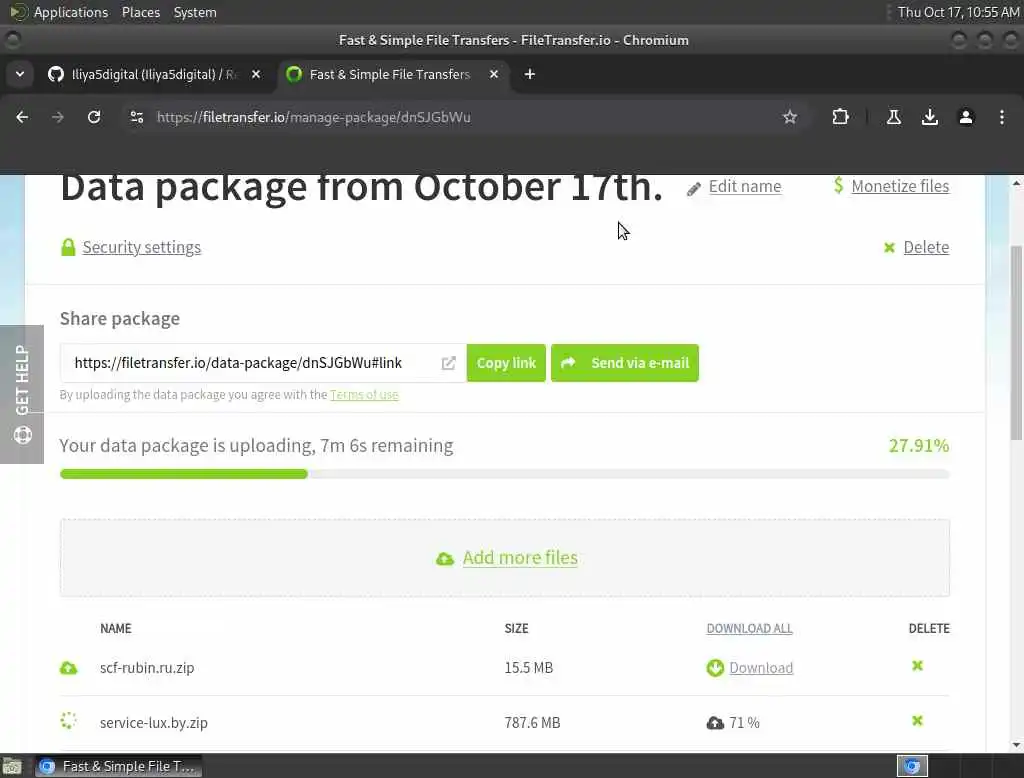Expand the tab search dropdown arrow

[x=20, y=74]
